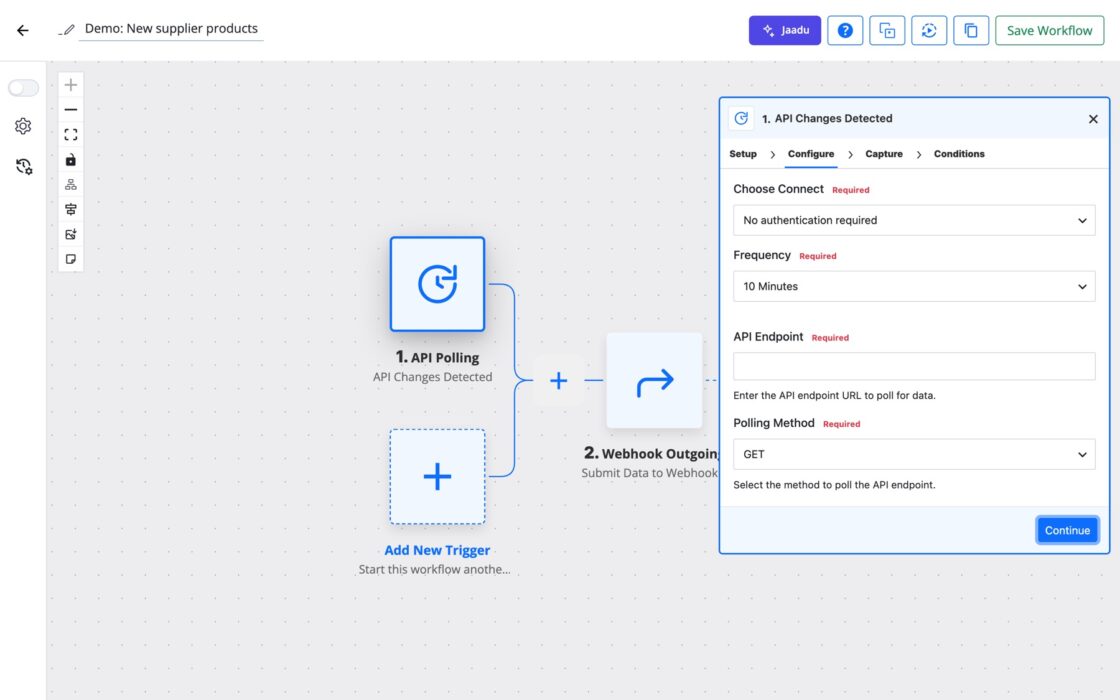The width and height of the screenshot is (1120, 700).
Task: Open the Jaadu AI assistant
Action: [784, 30]
